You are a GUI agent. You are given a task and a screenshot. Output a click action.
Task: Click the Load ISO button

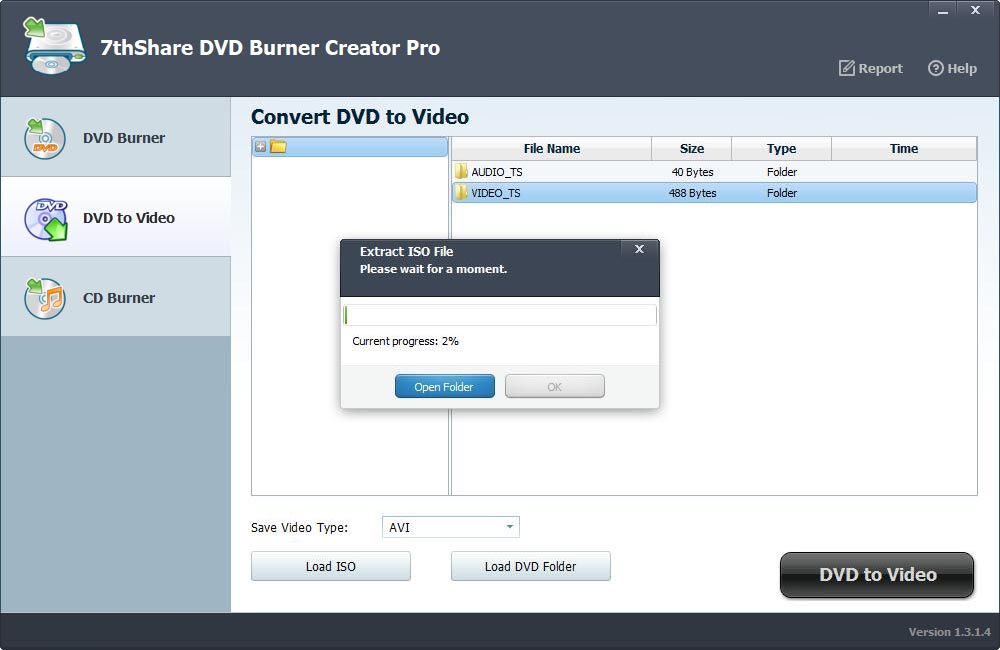coord(330,566)
